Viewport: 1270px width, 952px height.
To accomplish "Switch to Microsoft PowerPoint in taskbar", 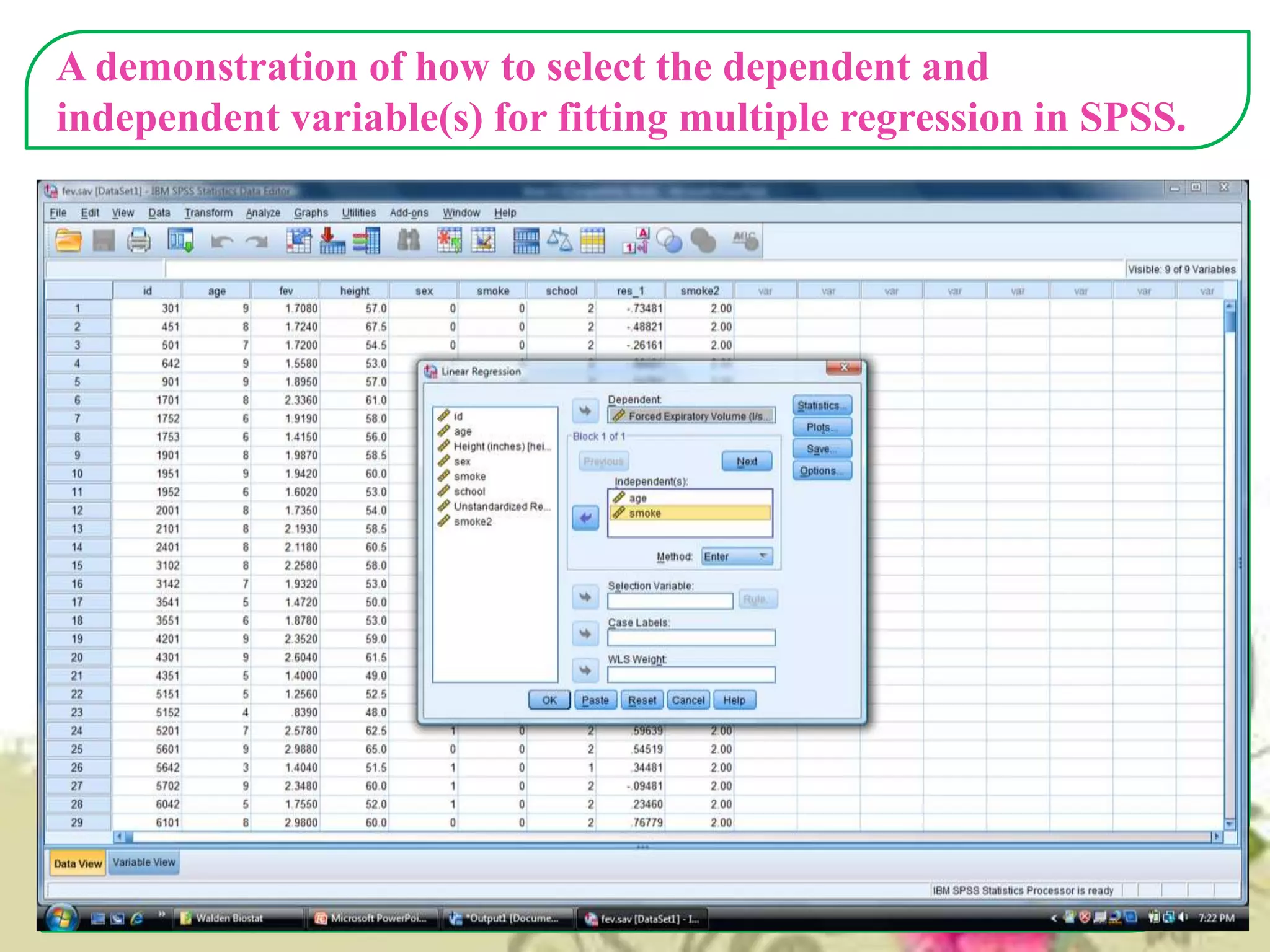I will coord(371,919).
